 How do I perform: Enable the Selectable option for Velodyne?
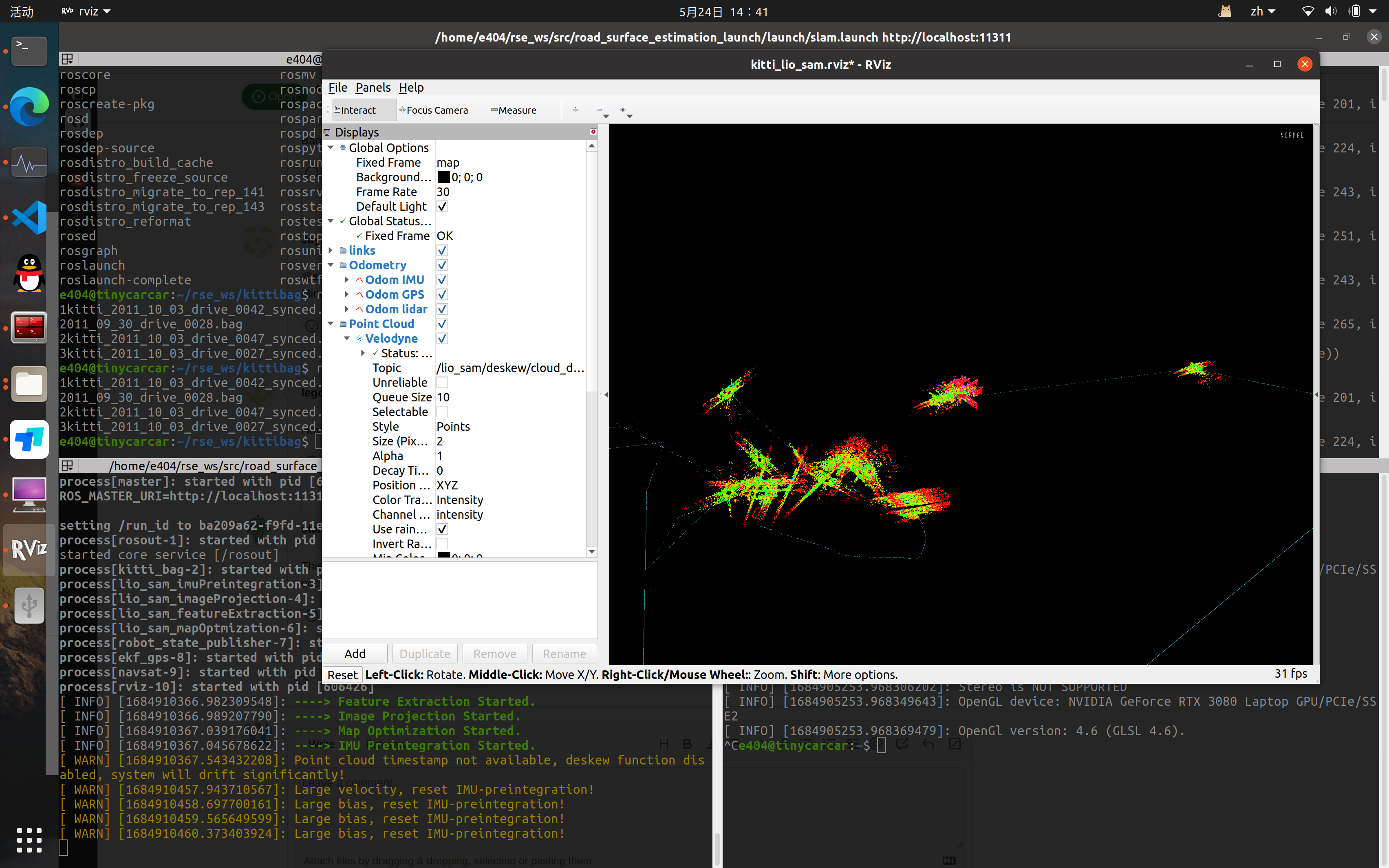(x=442, y=412)
